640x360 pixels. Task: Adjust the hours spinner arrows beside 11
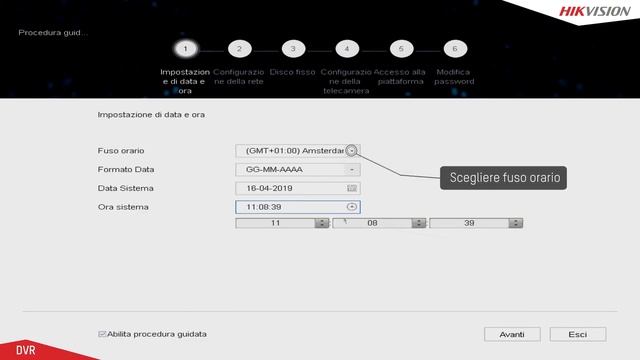point(322,223)
